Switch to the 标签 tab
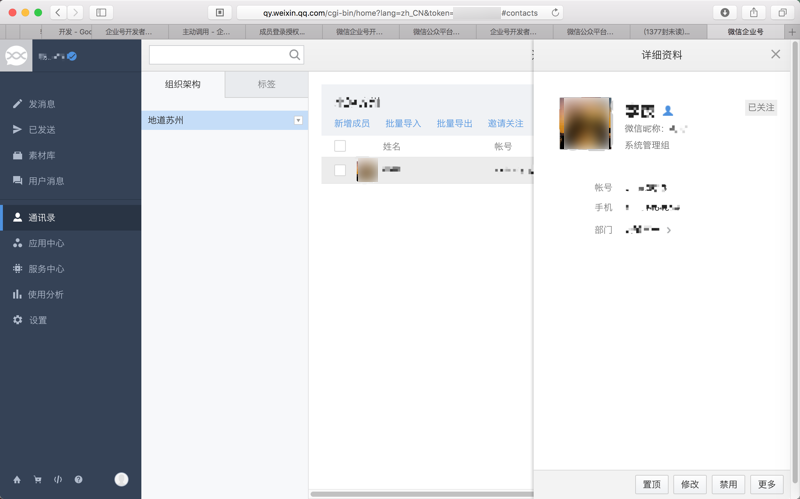This screenshot has width=800, height=499. [x=266, y=84]
